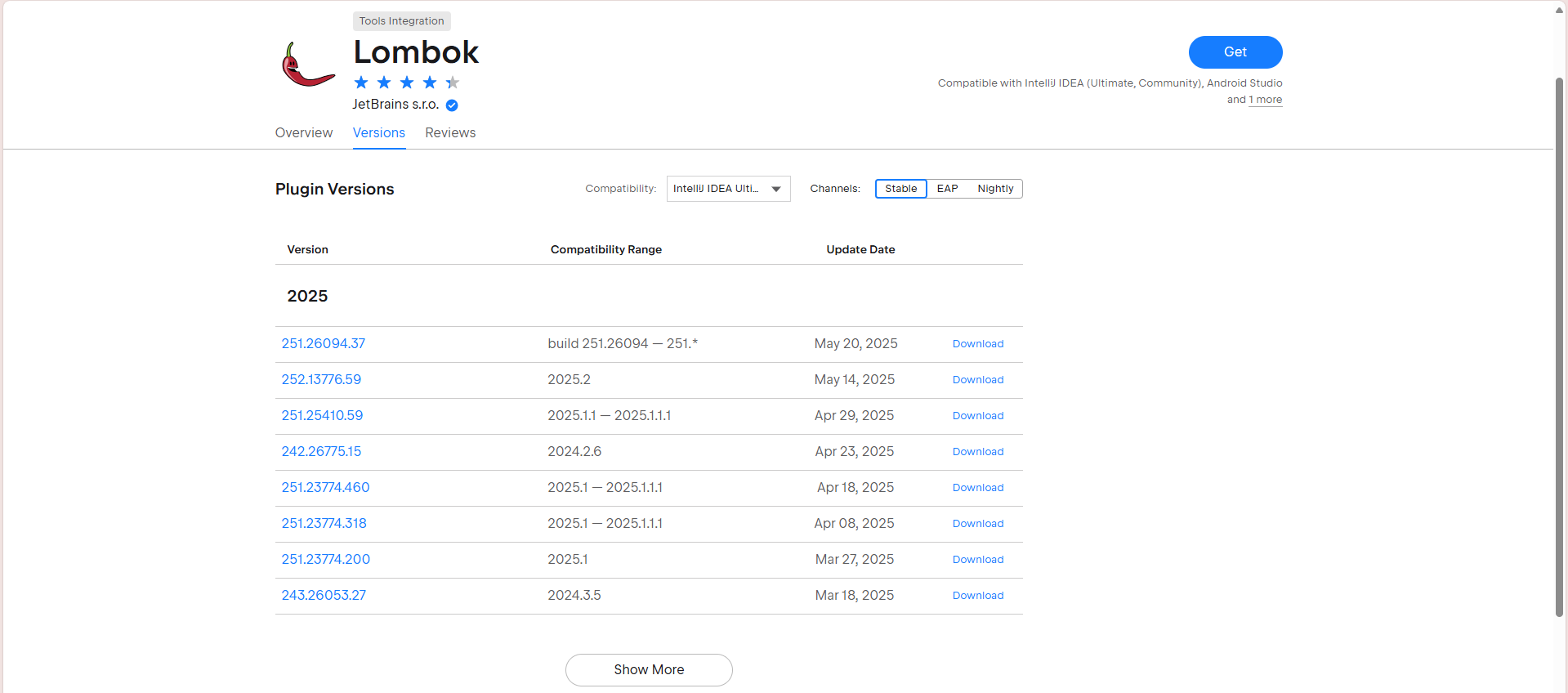Click the blue Get button

pyautogui.click(x=1235, y=52)
